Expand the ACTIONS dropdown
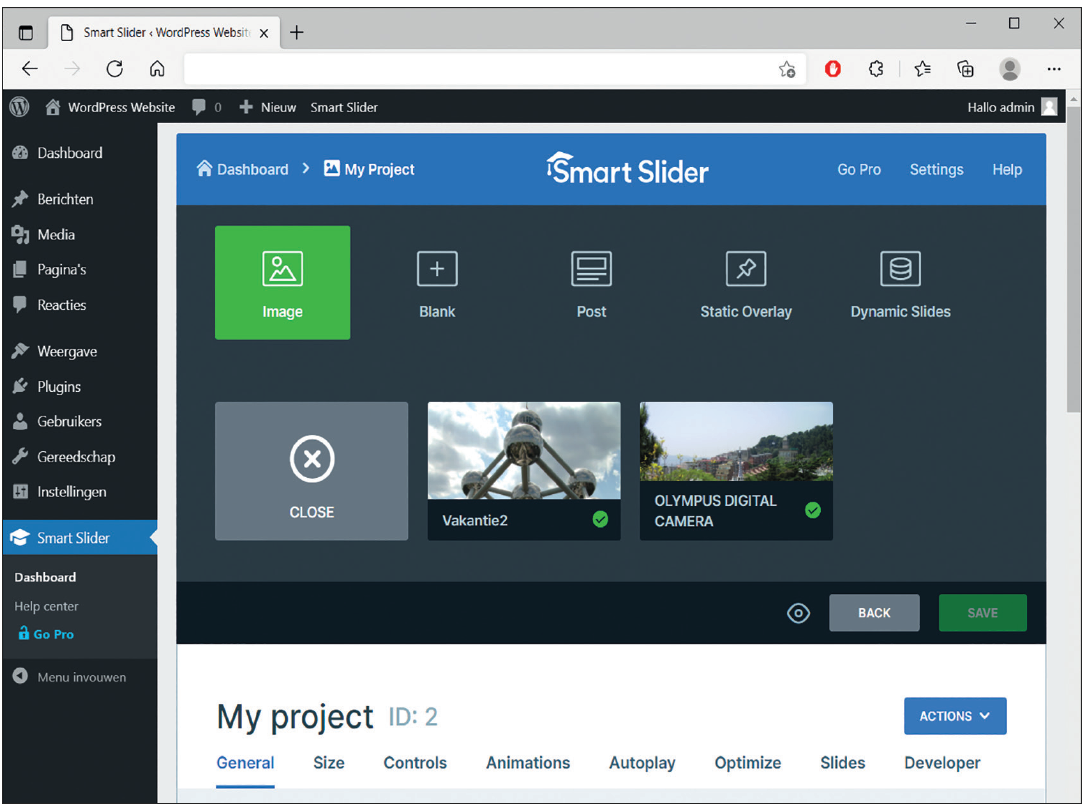 pos(955,716)
